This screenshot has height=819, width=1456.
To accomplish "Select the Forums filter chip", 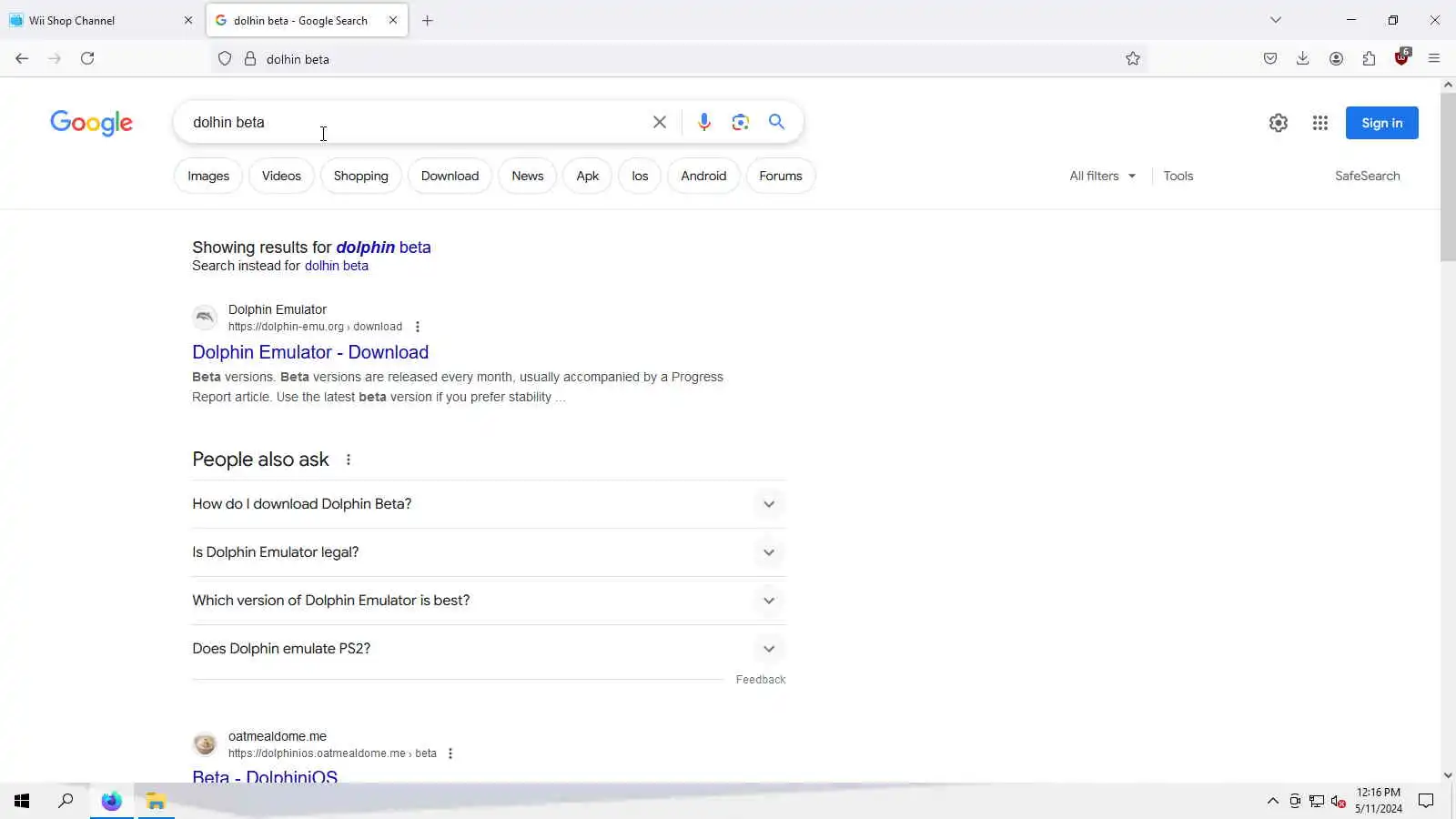I will [781, 176].
